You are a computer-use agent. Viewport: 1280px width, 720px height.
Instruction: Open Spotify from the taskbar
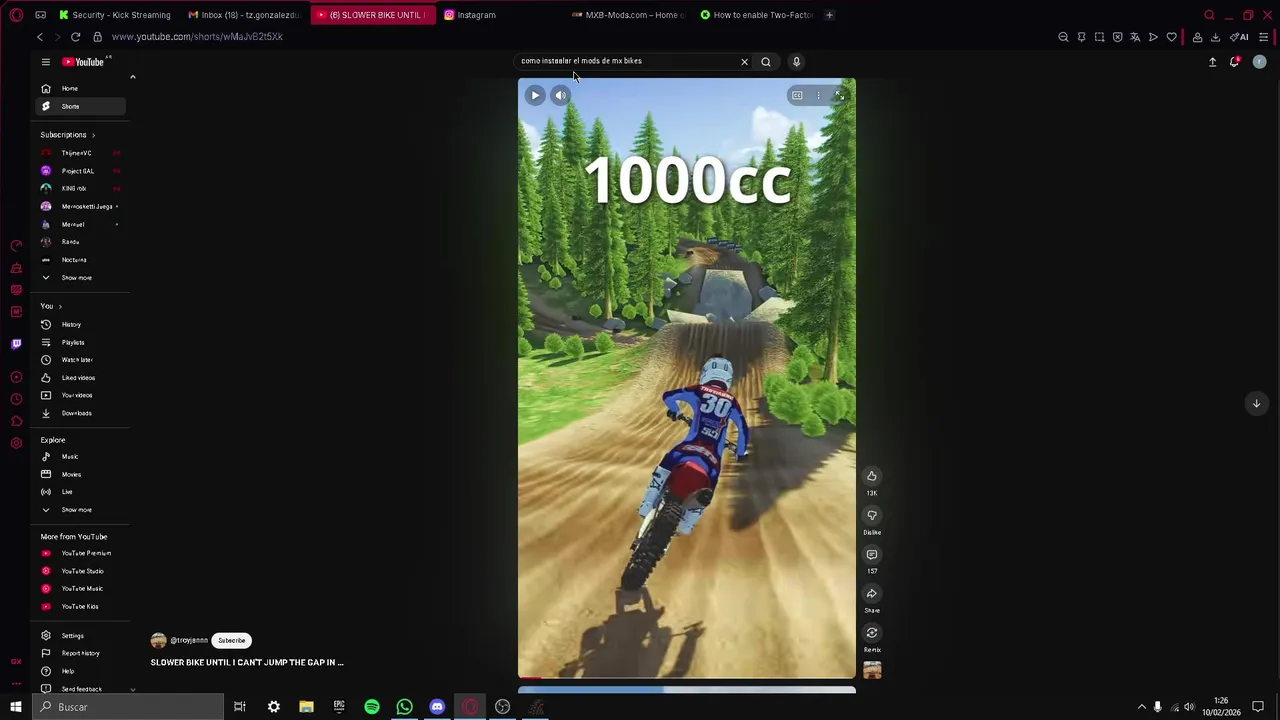click(372, 707)
